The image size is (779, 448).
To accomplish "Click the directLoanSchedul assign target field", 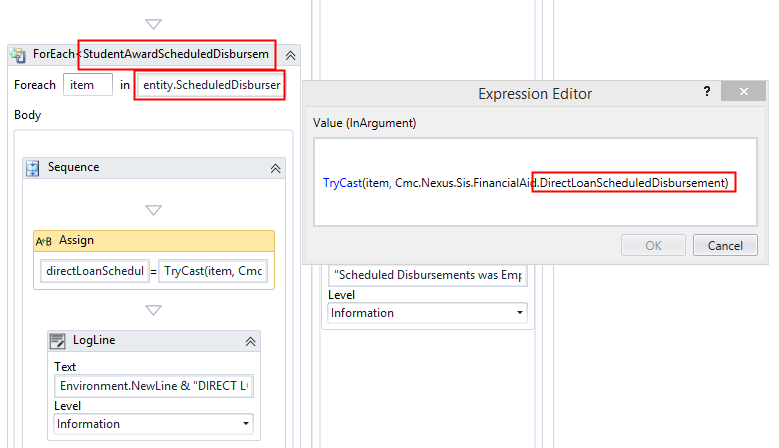I will [93, 271].
